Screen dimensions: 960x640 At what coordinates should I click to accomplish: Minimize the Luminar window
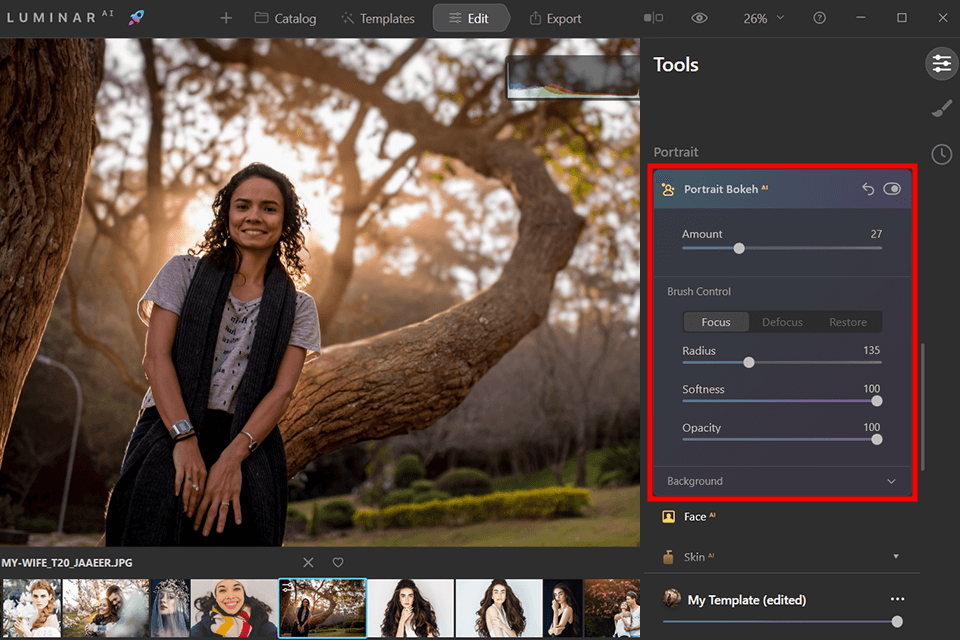pyautogui.click(x=861, y=18)
